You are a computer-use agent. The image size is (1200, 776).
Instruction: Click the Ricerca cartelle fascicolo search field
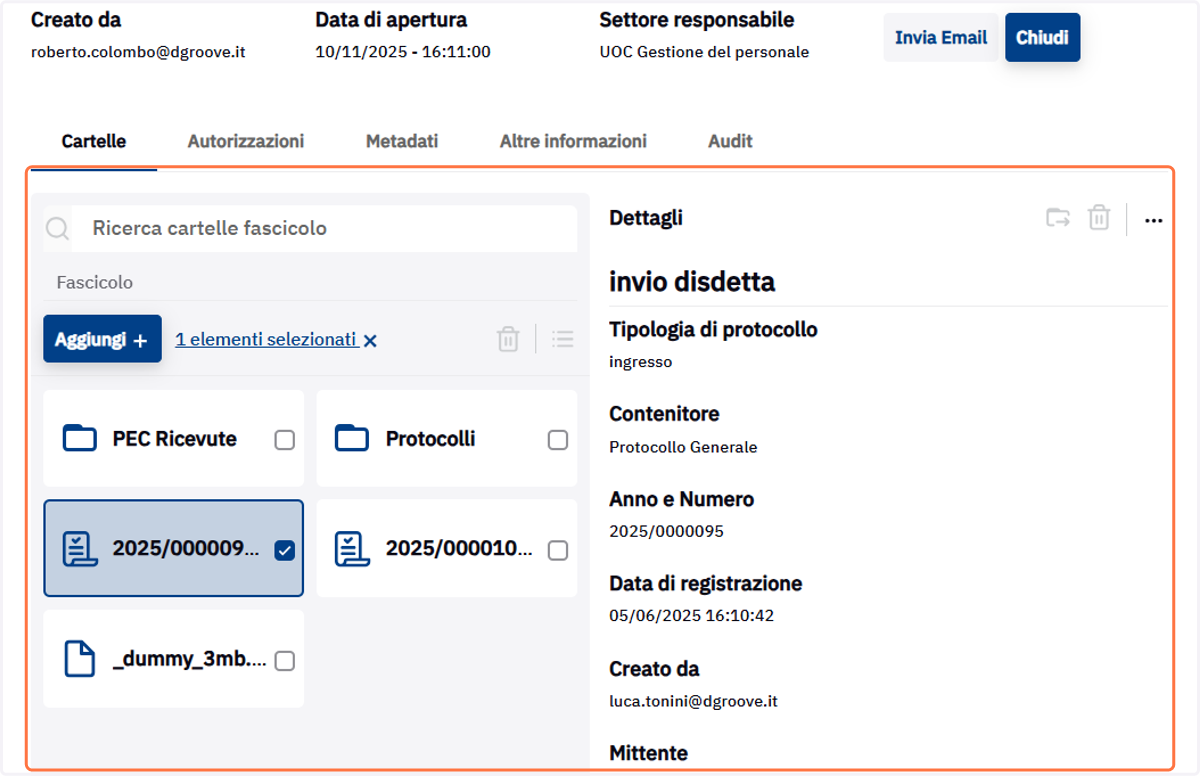click(310, 229)
